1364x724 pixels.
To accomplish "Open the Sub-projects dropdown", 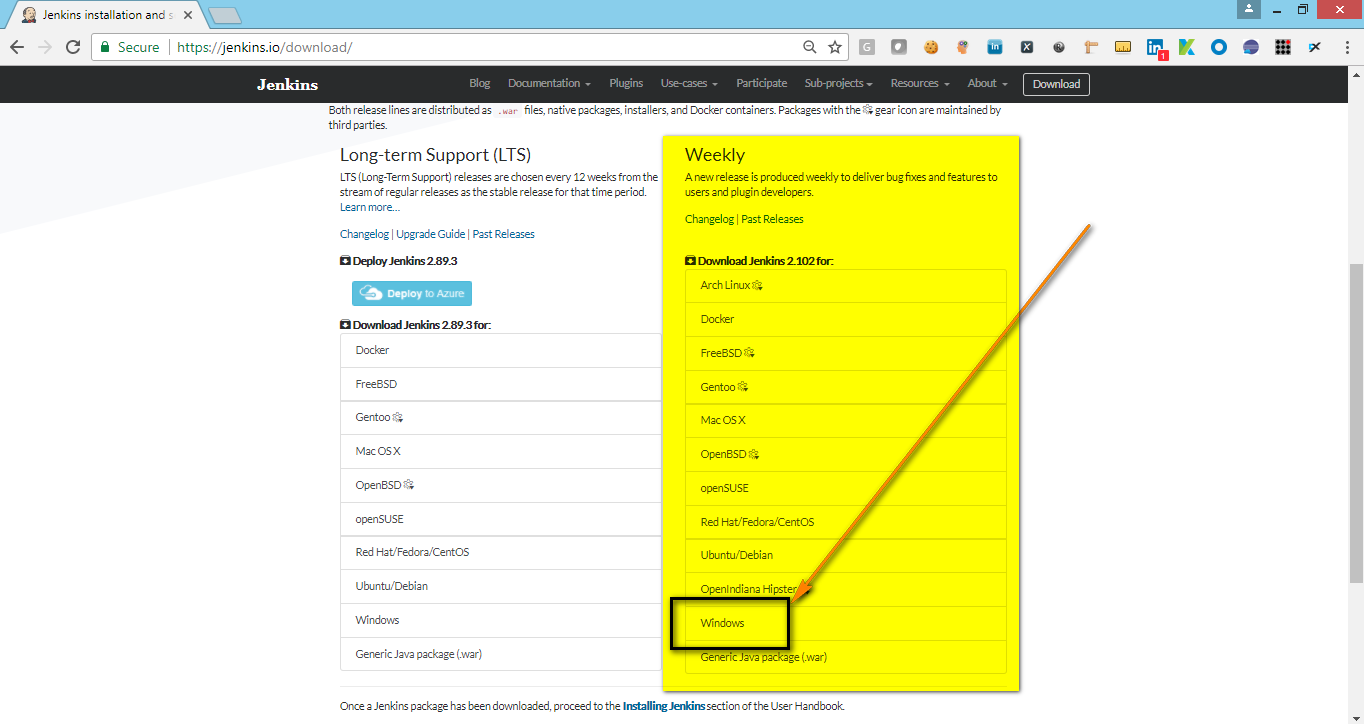I will tap(838, 84).
